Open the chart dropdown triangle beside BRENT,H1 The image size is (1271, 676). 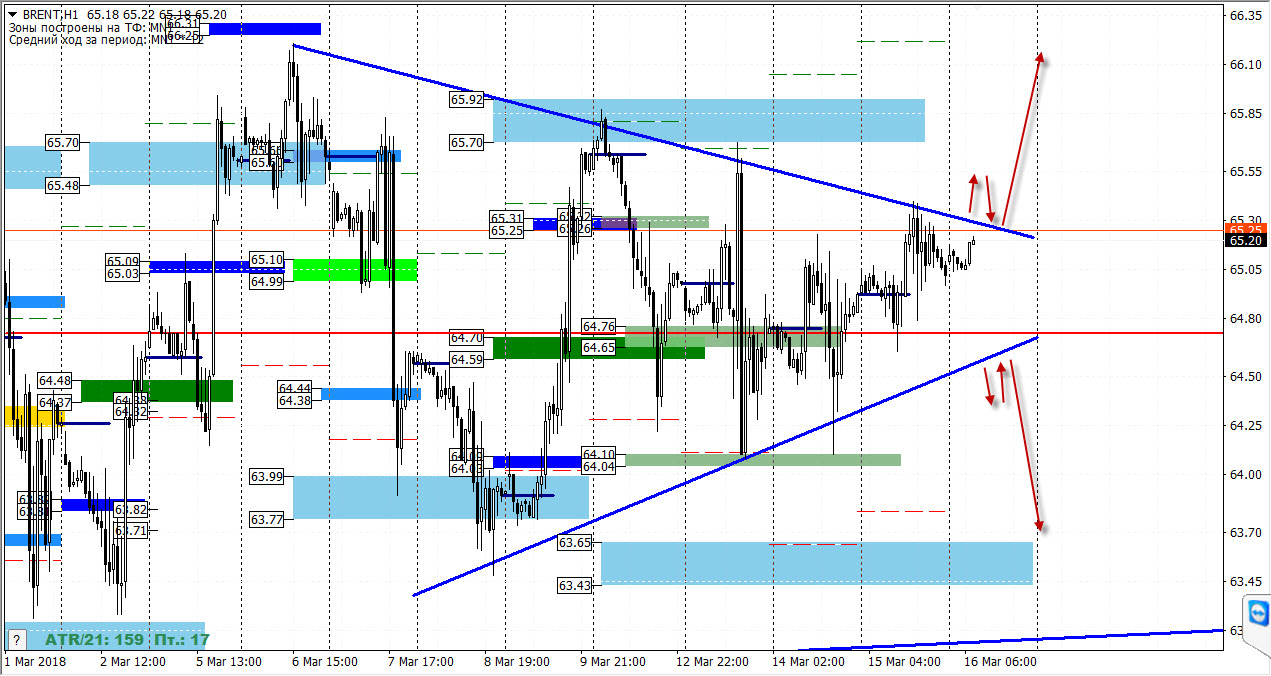coord(12,15)
